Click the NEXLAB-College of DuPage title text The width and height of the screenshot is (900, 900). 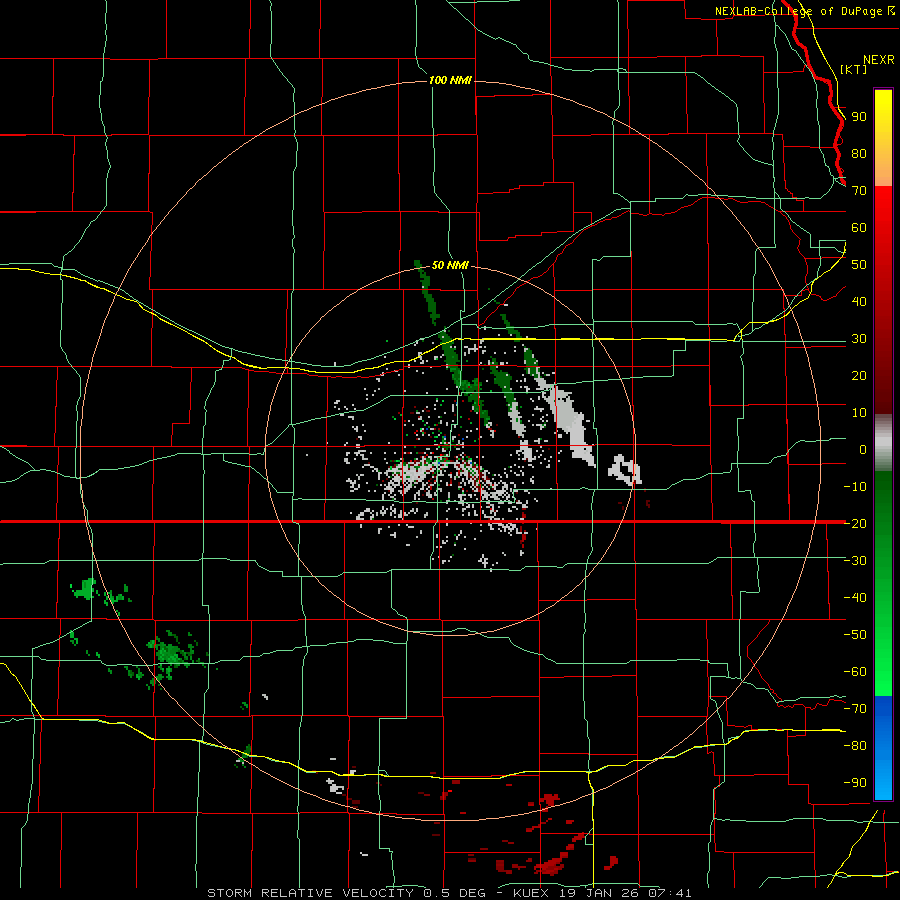tap(799, 11)
